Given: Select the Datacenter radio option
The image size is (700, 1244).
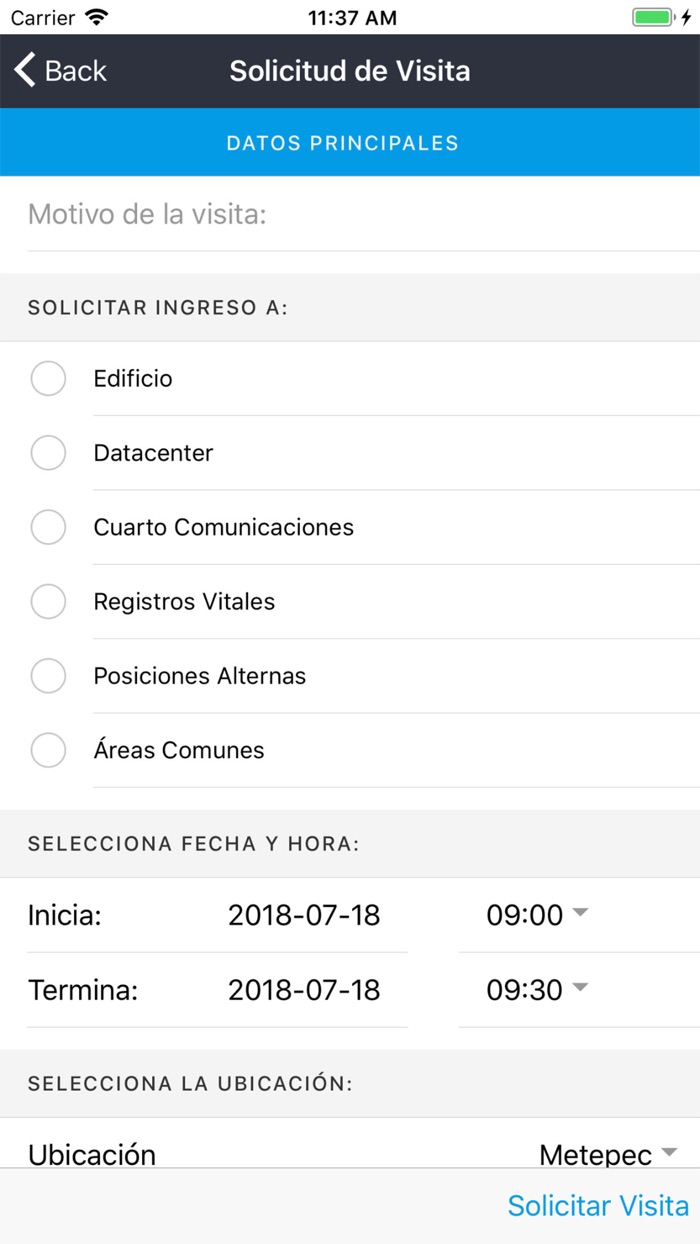Looking at the screenshot, I should 48,453.
